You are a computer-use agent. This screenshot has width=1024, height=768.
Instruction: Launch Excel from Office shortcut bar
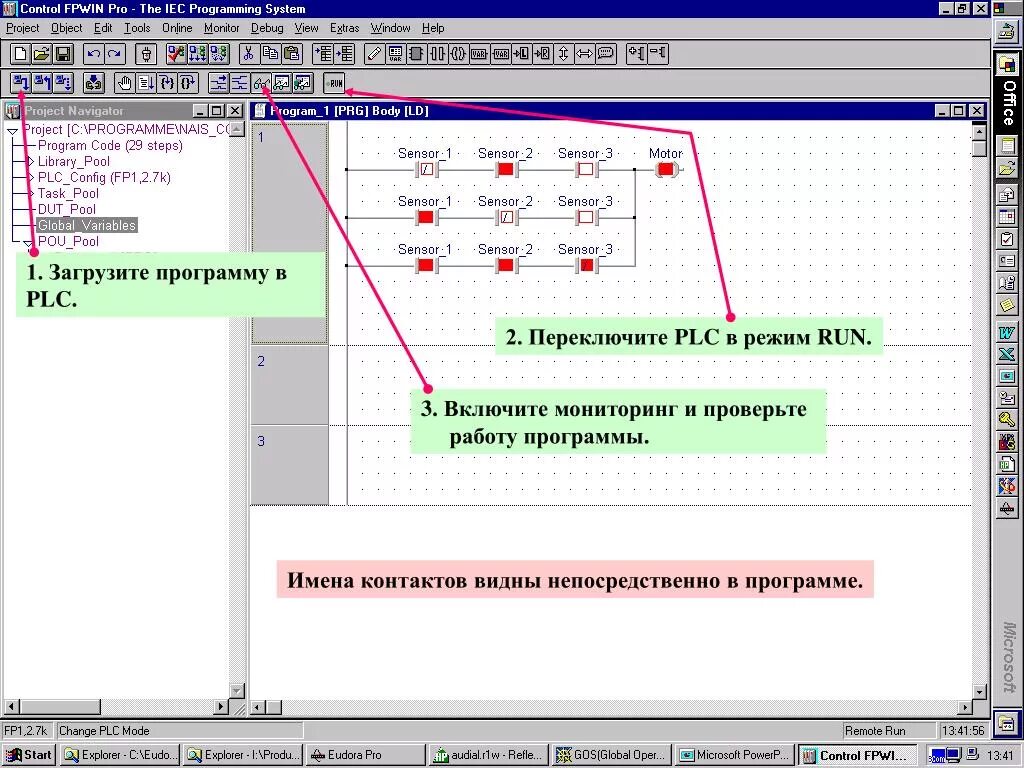click(1006, 354)
